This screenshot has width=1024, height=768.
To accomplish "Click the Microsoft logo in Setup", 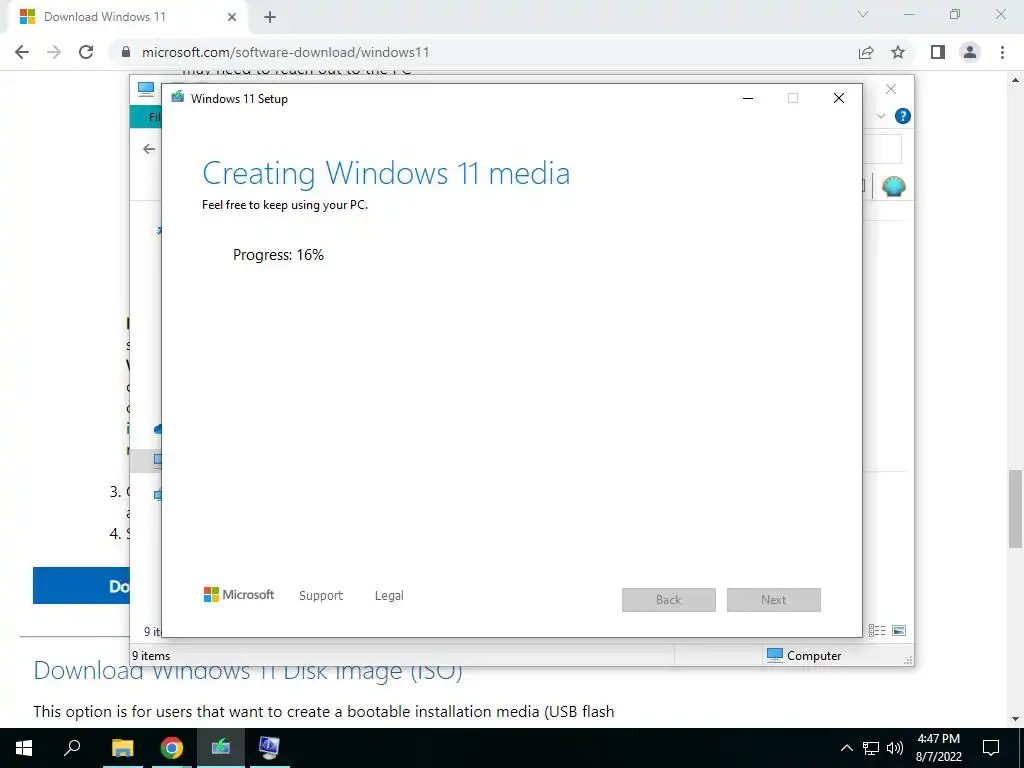I will click(239, 595).
